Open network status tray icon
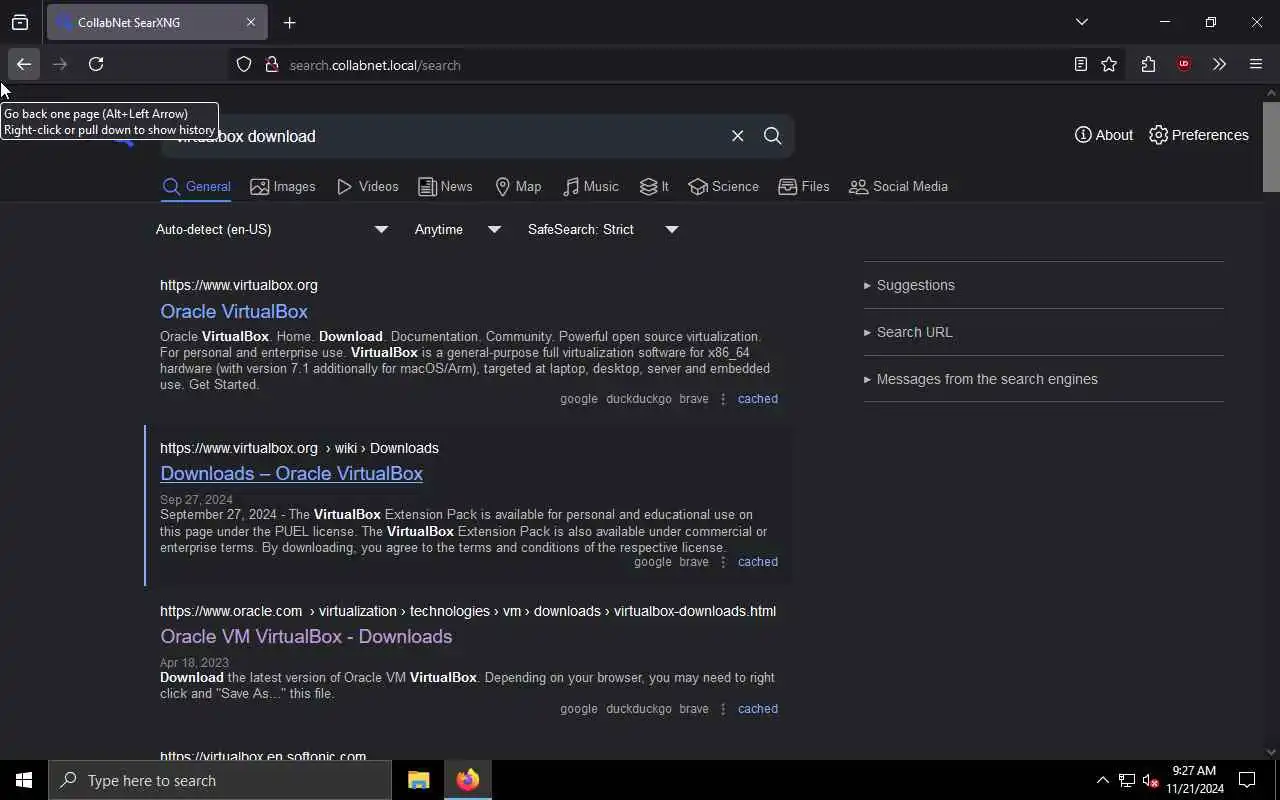 (x=1126, y=780)
